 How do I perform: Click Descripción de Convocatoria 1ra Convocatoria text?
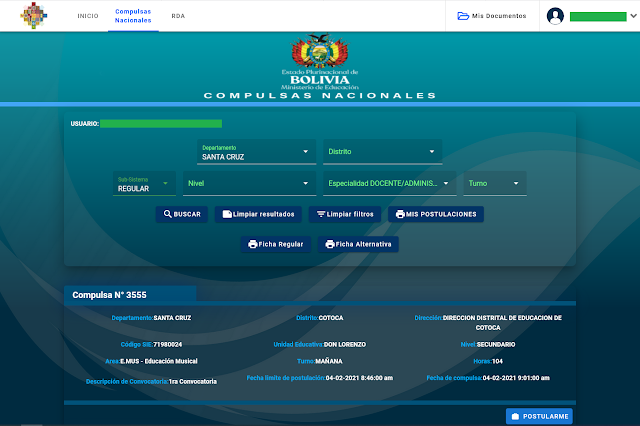(x=151, y=382)
